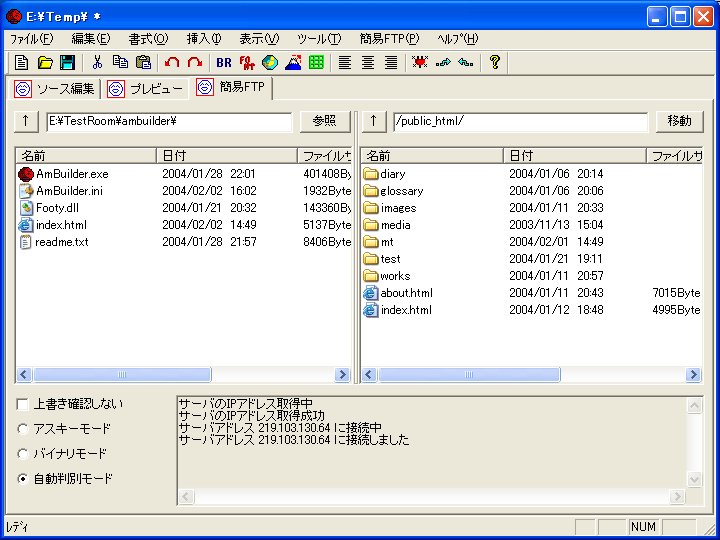Screen dimensions: 720x540
Task: Select AmBuilder.ini in local list
Action: (x=62, y=191)
